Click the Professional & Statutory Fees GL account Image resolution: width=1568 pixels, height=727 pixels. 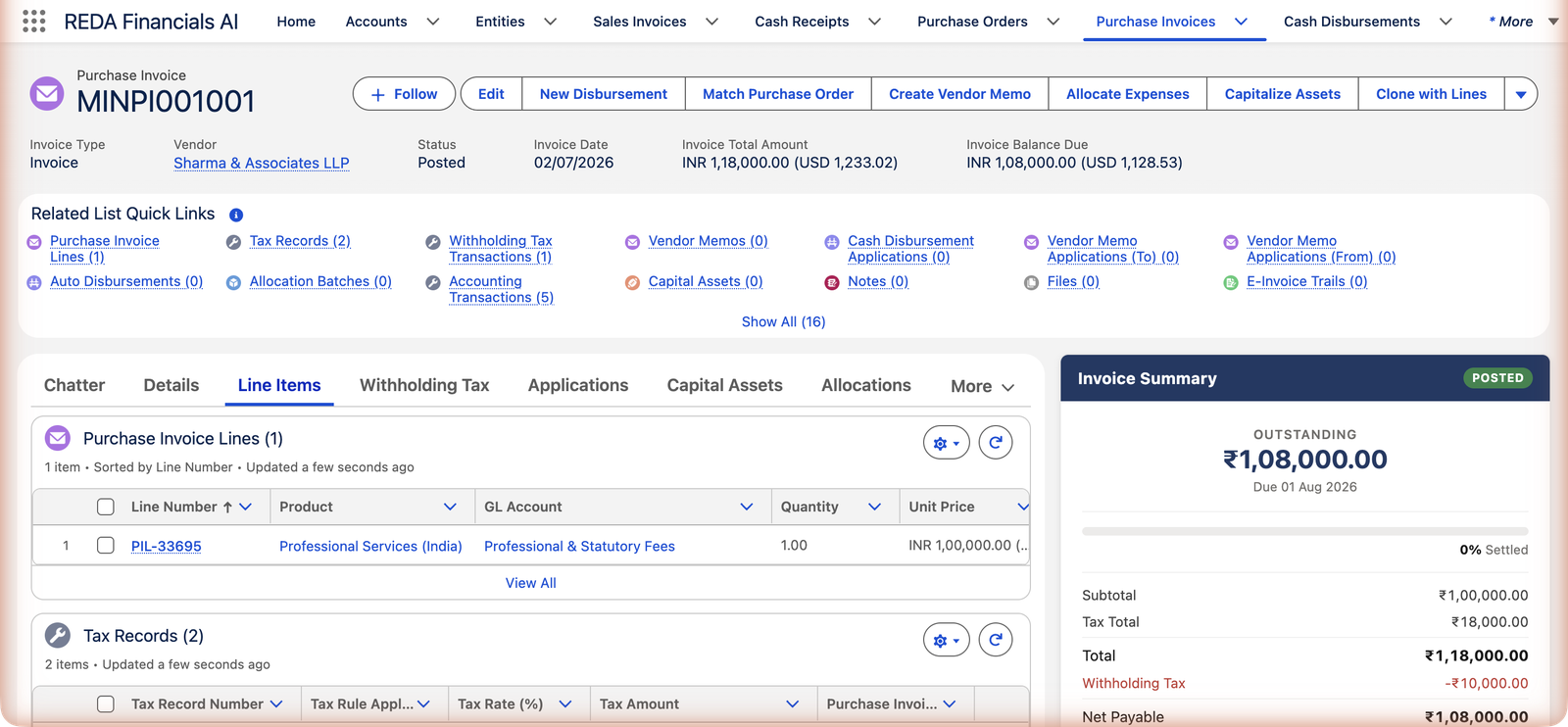pos(579,546)
